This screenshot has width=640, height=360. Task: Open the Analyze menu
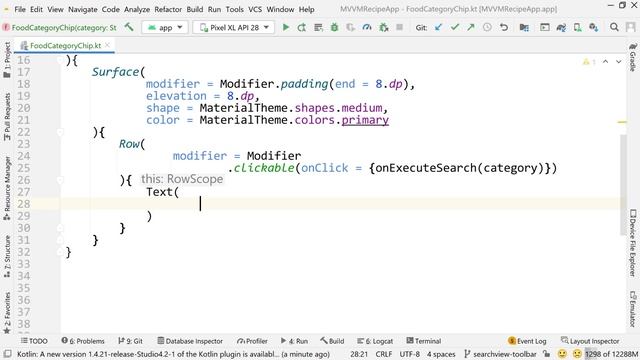(x=137, y=9)
